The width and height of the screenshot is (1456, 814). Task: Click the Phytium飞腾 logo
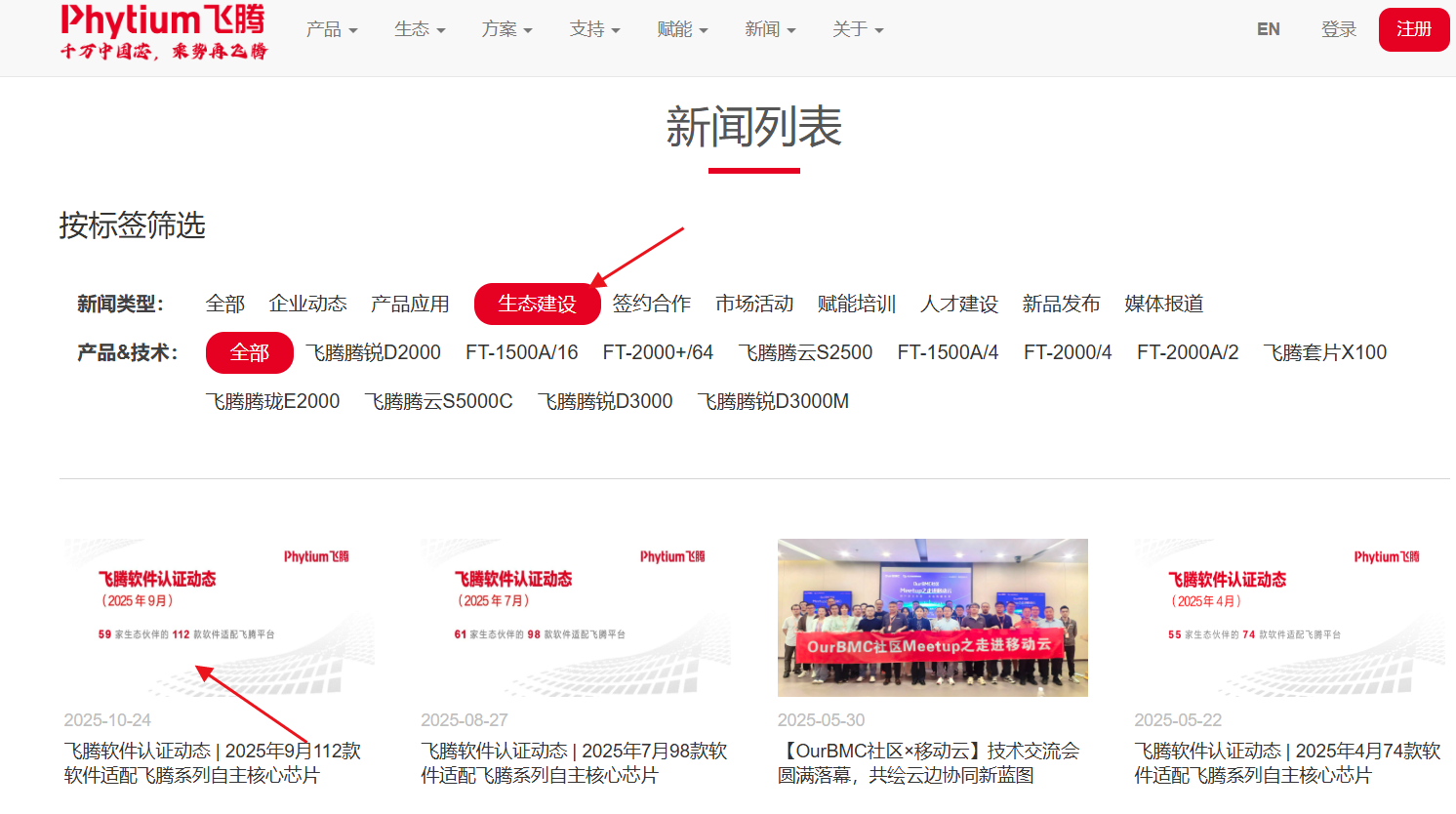163,32
